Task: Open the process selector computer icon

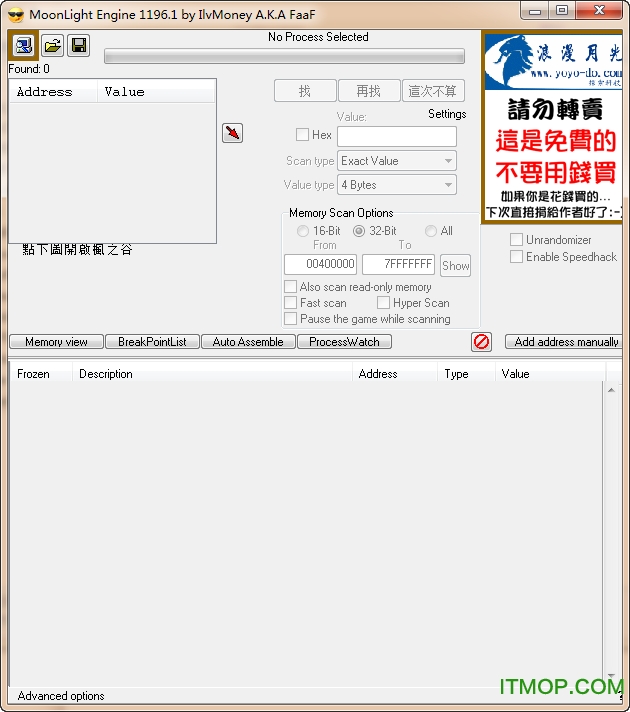Action: tap(23, 45)
